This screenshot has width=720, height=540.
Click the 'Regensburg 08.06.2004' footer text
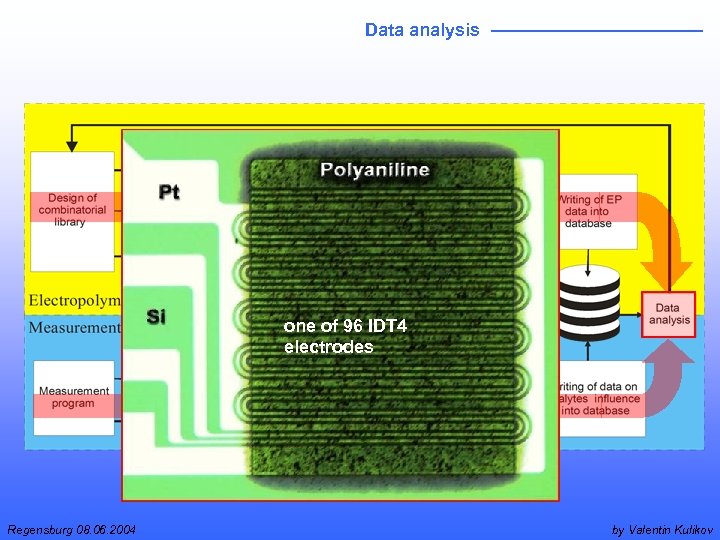pos(72,530)
